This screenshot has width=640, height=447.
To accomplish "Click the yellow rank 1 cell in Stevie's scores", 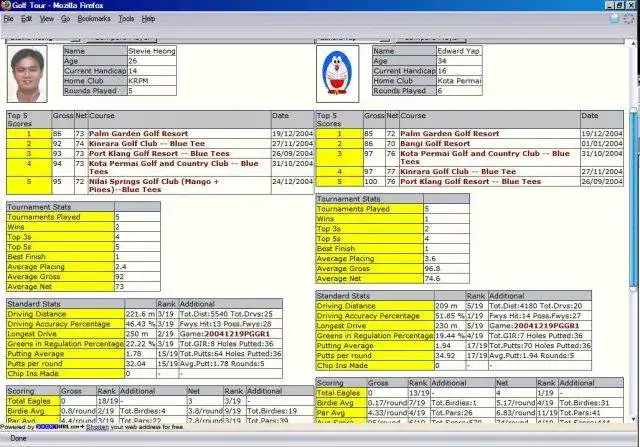I will (x=29, y=133).
